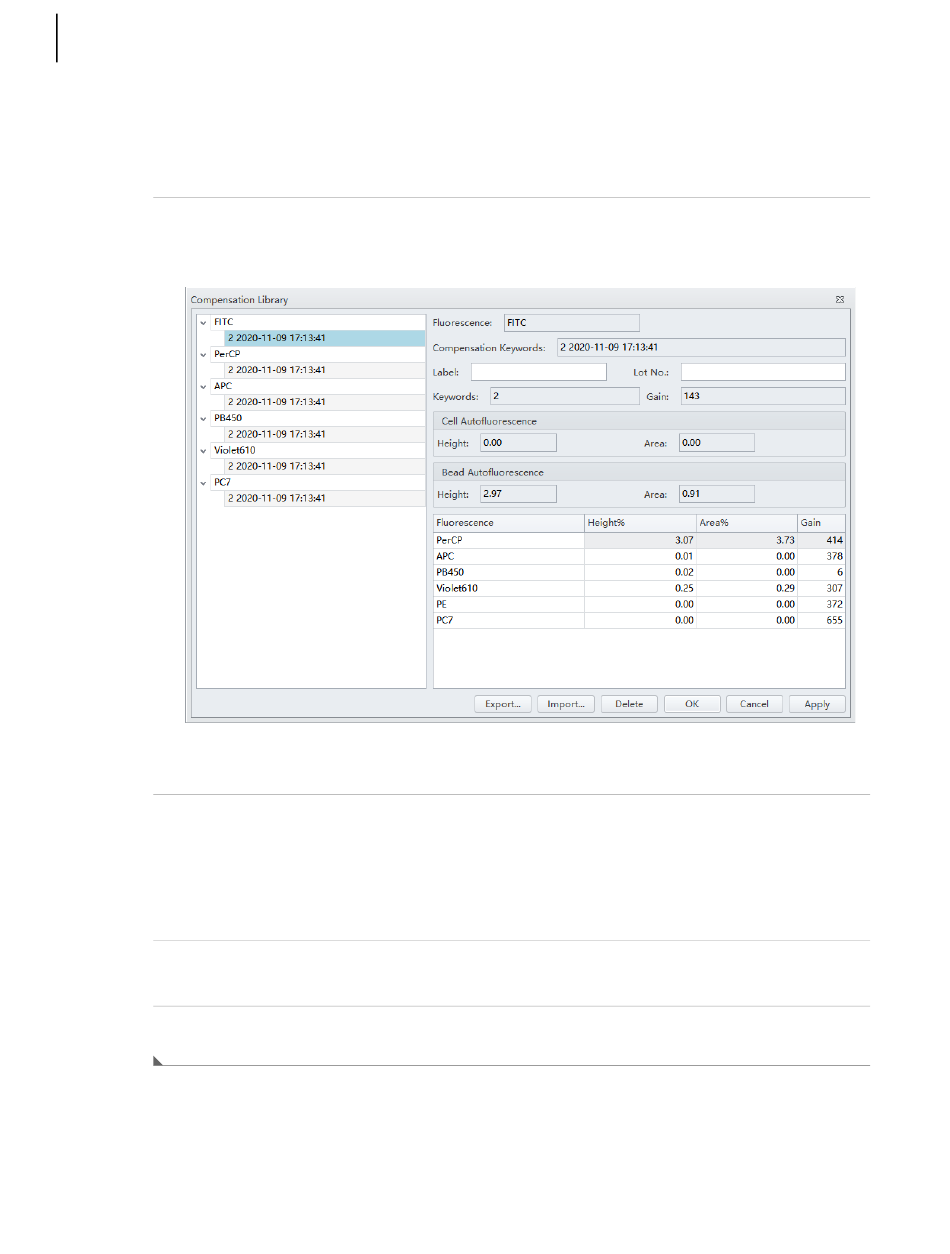Screen dimensions: 950x1254
Task: Select the compensation entry under PB450
Action: click(325, 434)
